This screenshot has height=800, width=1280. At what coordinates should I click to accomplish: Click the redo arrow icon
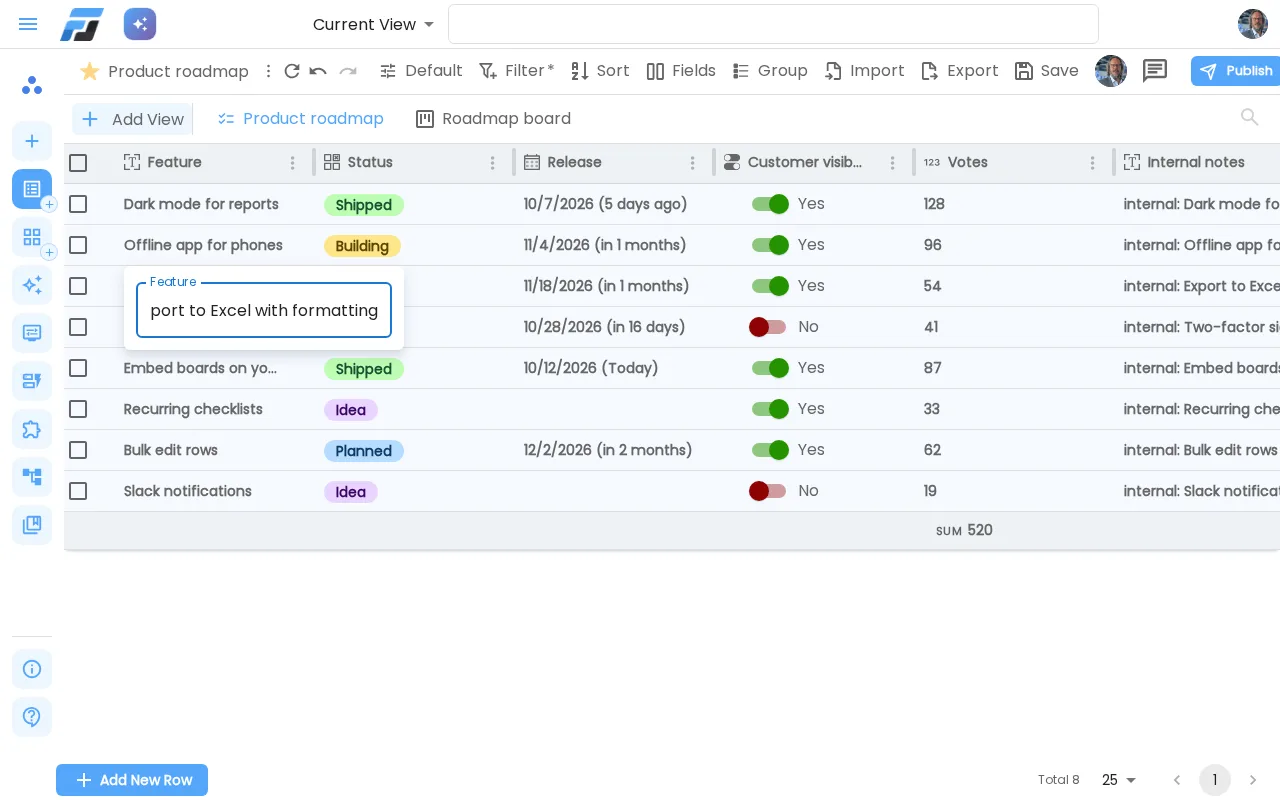(348, 71)
